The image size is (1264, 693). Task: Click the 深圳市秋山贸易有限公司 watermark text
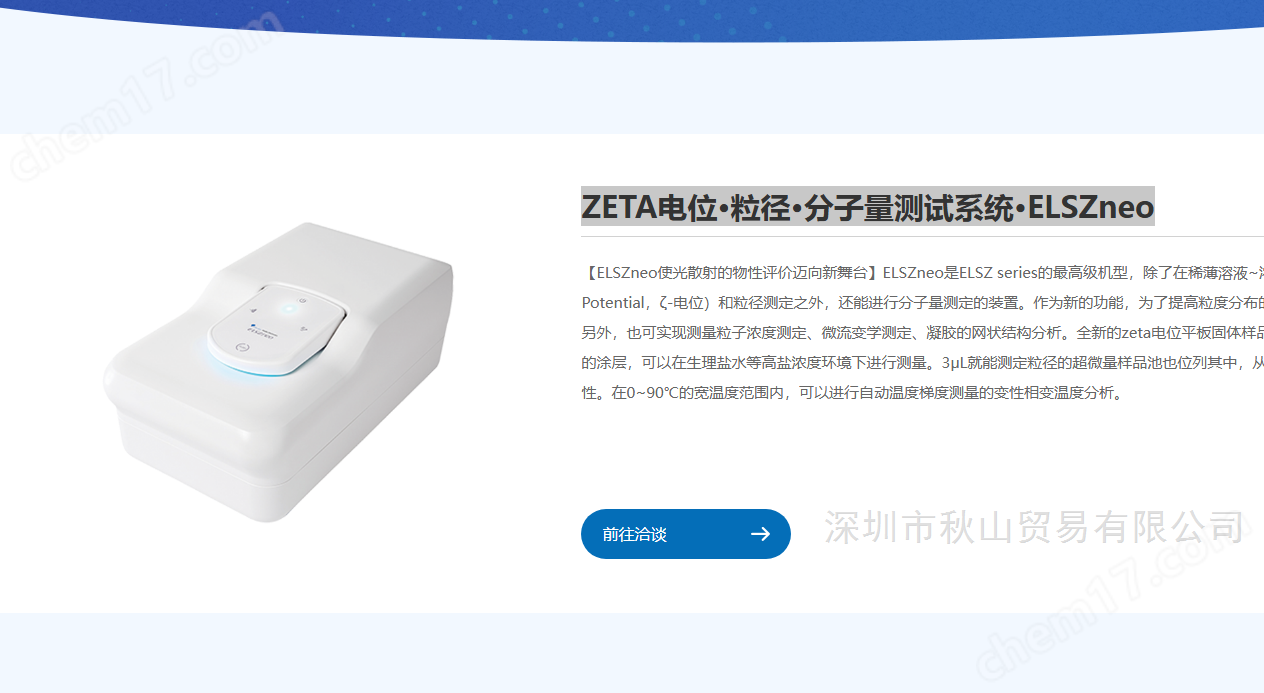pos(1036,527)
